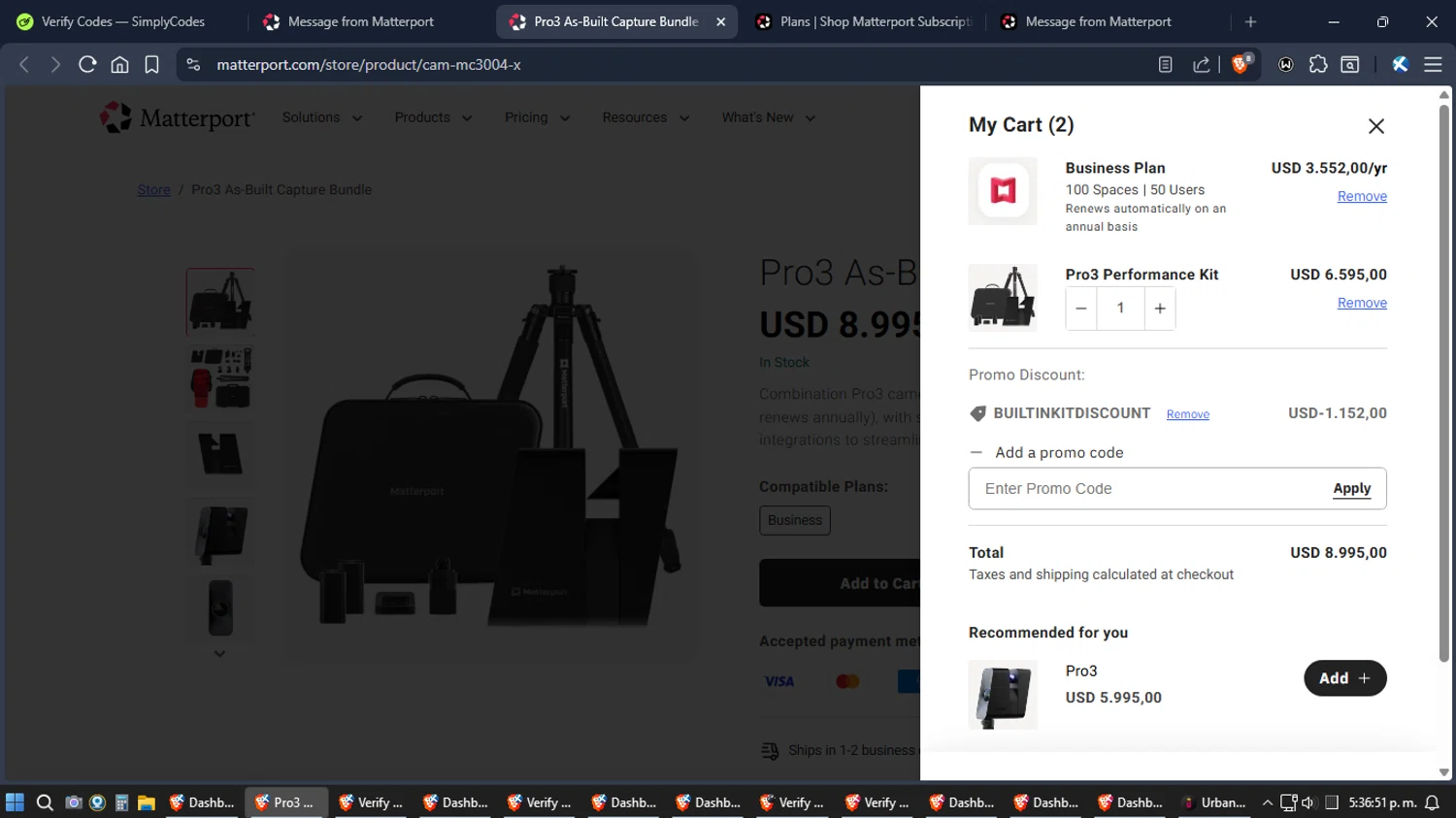
Task: Click the Pro3 Performance Kit cart image
Action: pos(1003,298)
